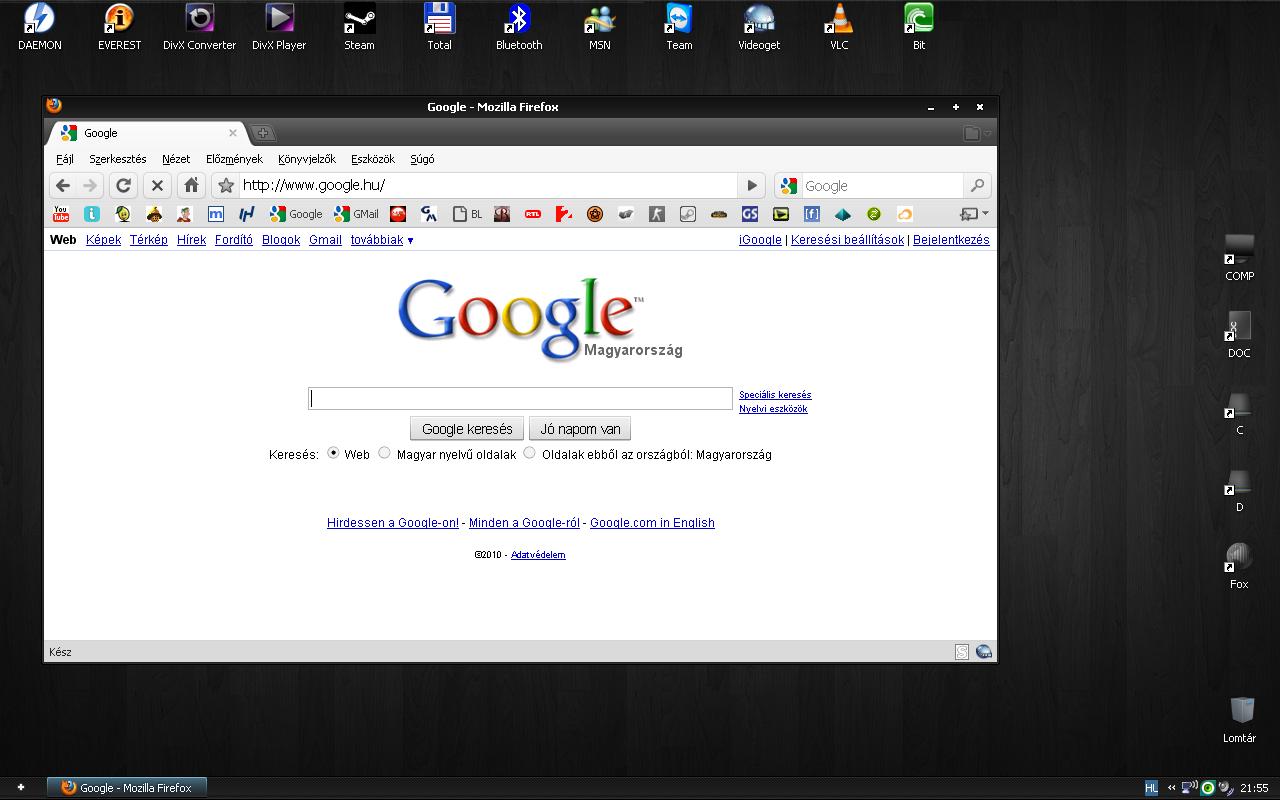The height and width of the screenshot is (800, 1280).
Task: Open the Térkép link
Action: coord(149,240)
